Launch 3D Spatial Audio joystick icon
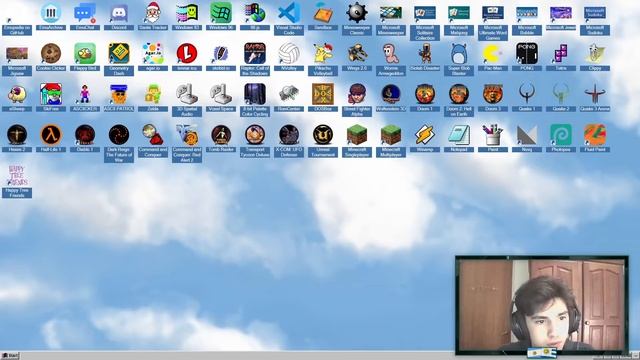Viewport: 640px width, 360px height. 187,94
